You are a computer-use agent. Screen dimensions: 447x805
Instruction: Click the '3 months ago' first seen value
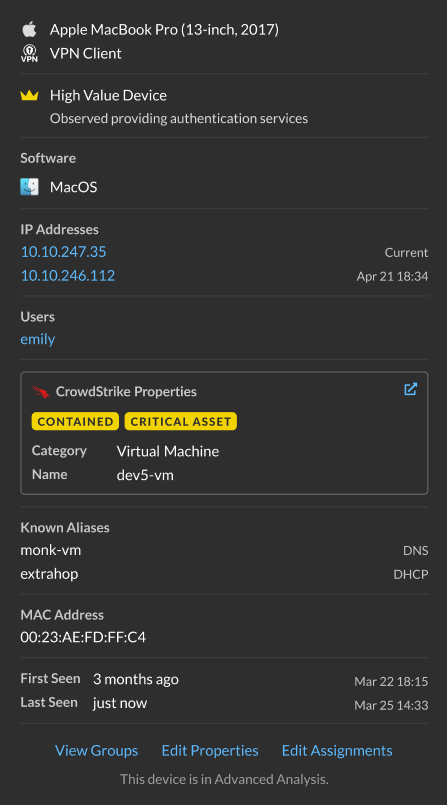click(x=136, y=679)
